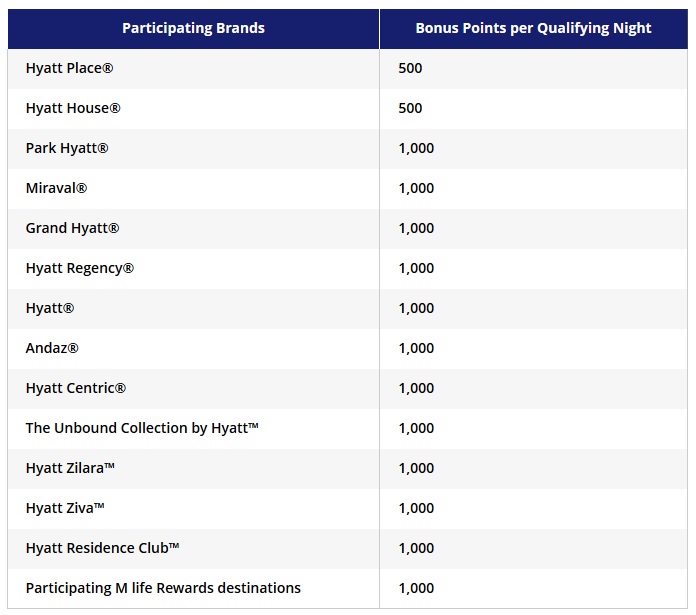The image size is (696, 615).
Task: Select the 1,000 points value for Park Hyatt
Action: point(416,148)
